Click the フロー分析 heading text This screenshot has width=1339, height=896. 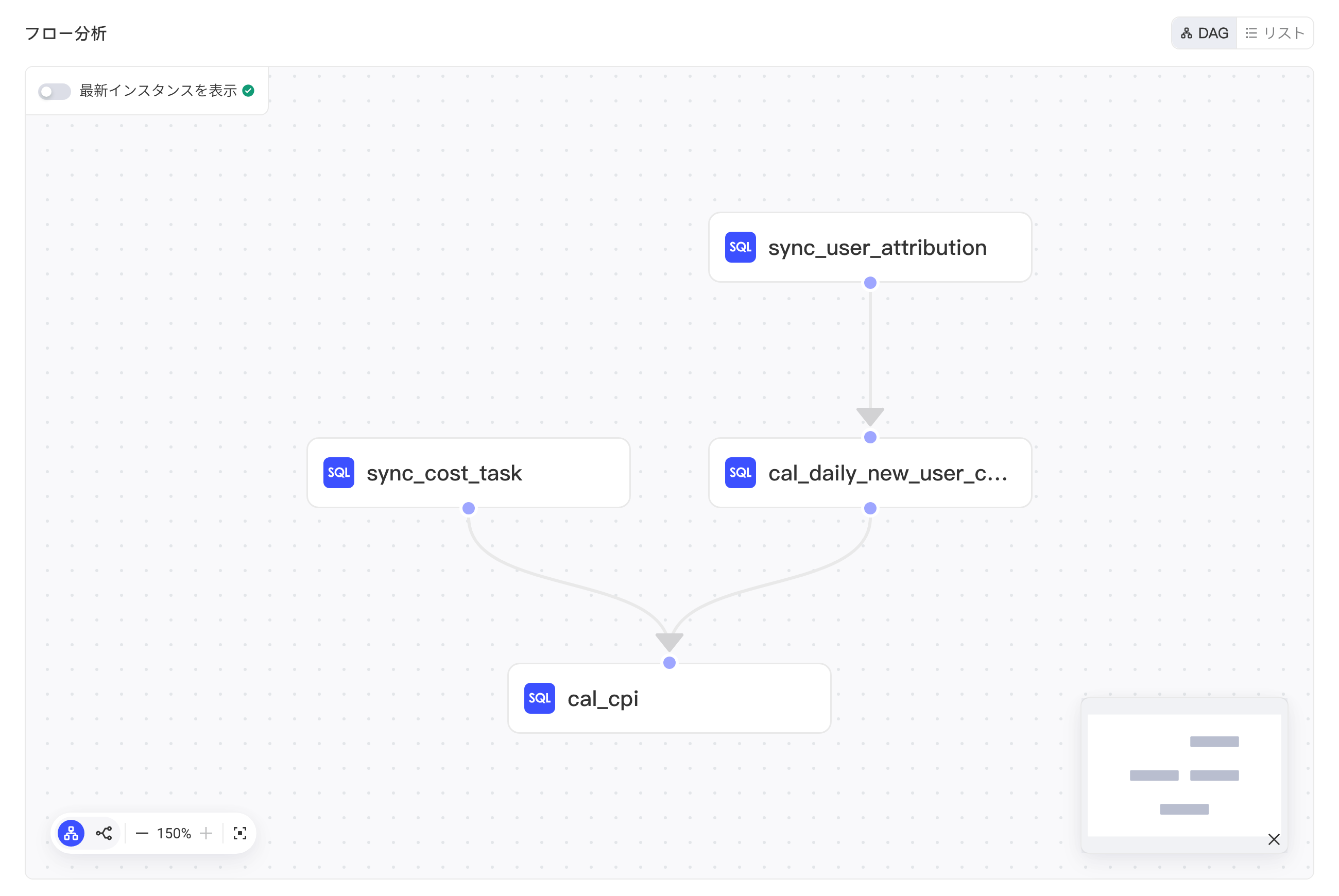(66, 33)
